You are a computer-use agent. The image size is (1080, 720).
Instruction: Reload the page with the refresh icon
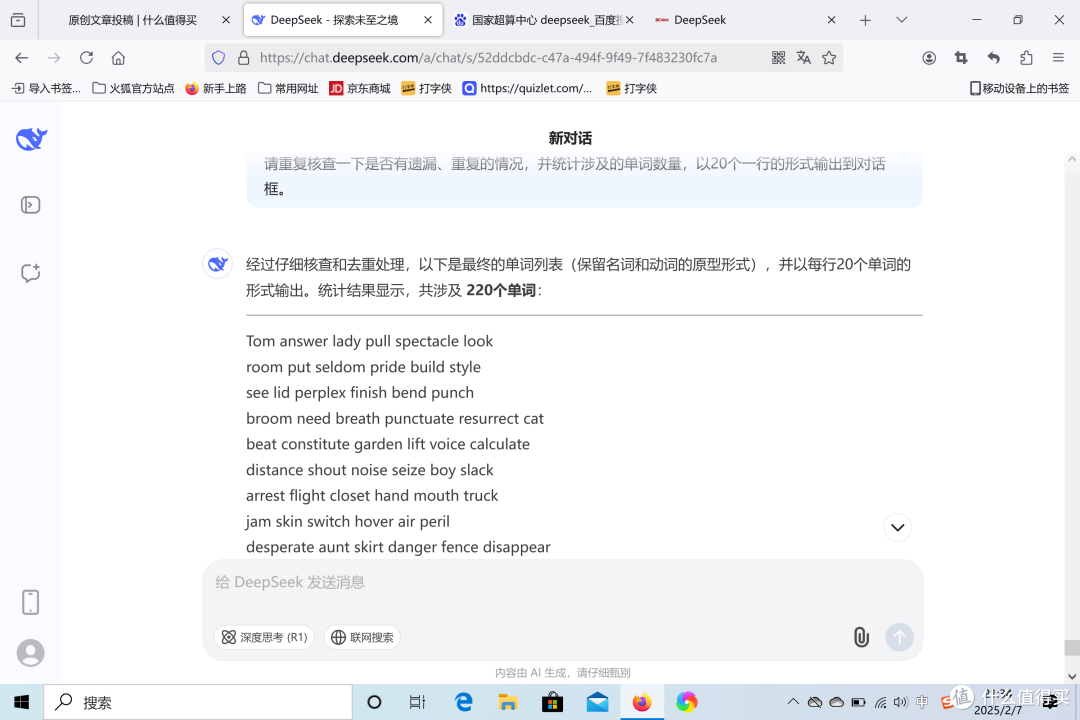(x=86, y=58)
